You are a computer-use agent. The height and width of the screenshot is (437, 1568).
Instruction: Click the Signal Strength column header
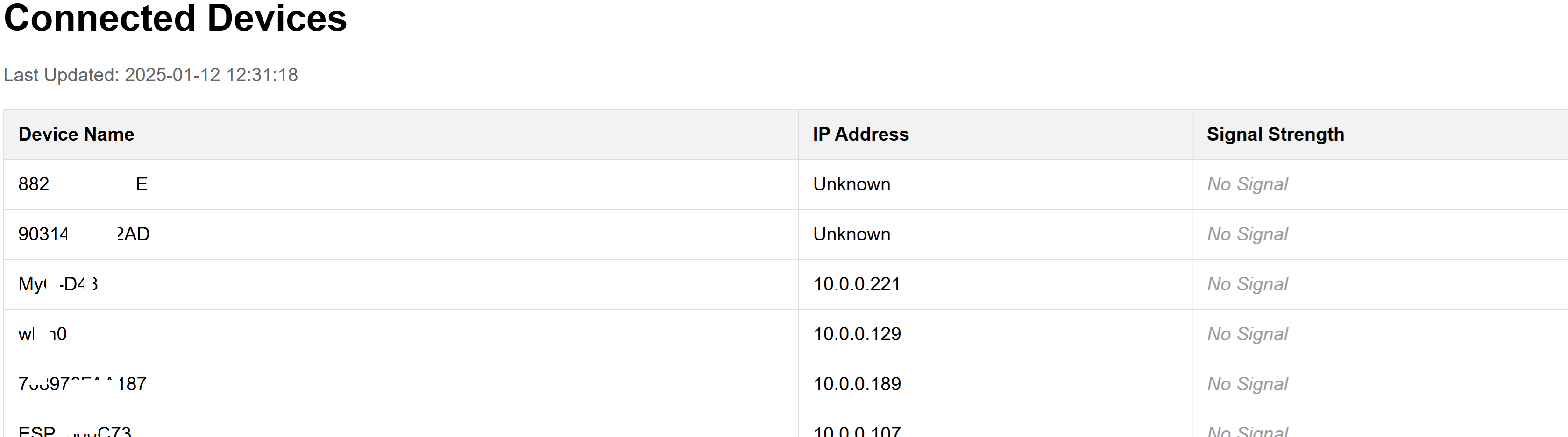[x=1275, y=134]
